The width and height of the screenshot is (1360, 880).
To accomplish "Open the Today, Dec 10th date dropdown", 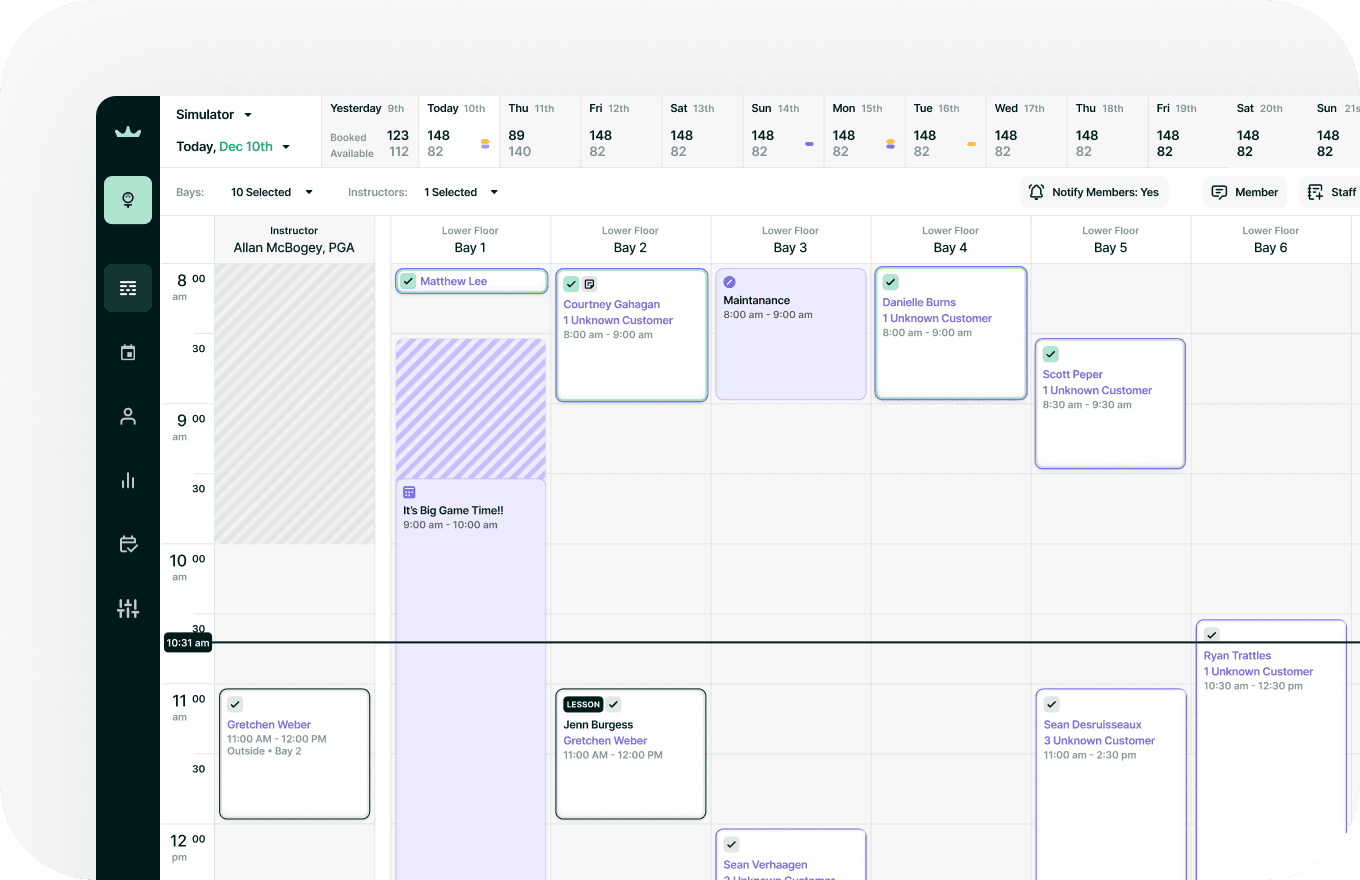I will 233,146.
